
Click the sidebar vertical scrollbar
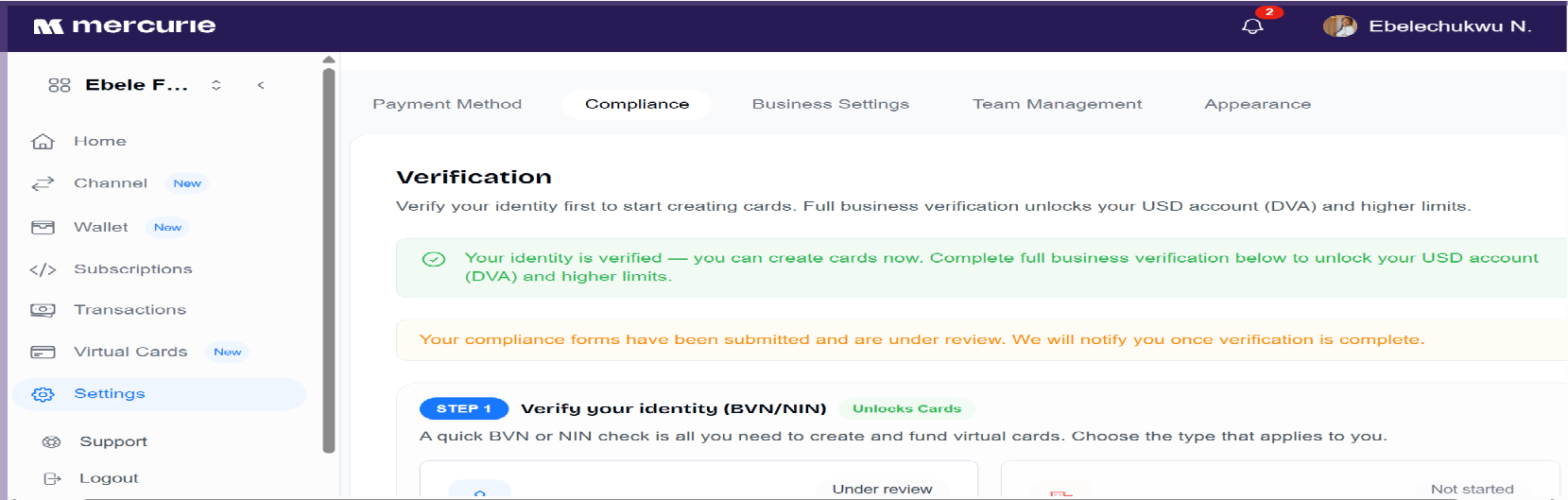coord(329,260)
